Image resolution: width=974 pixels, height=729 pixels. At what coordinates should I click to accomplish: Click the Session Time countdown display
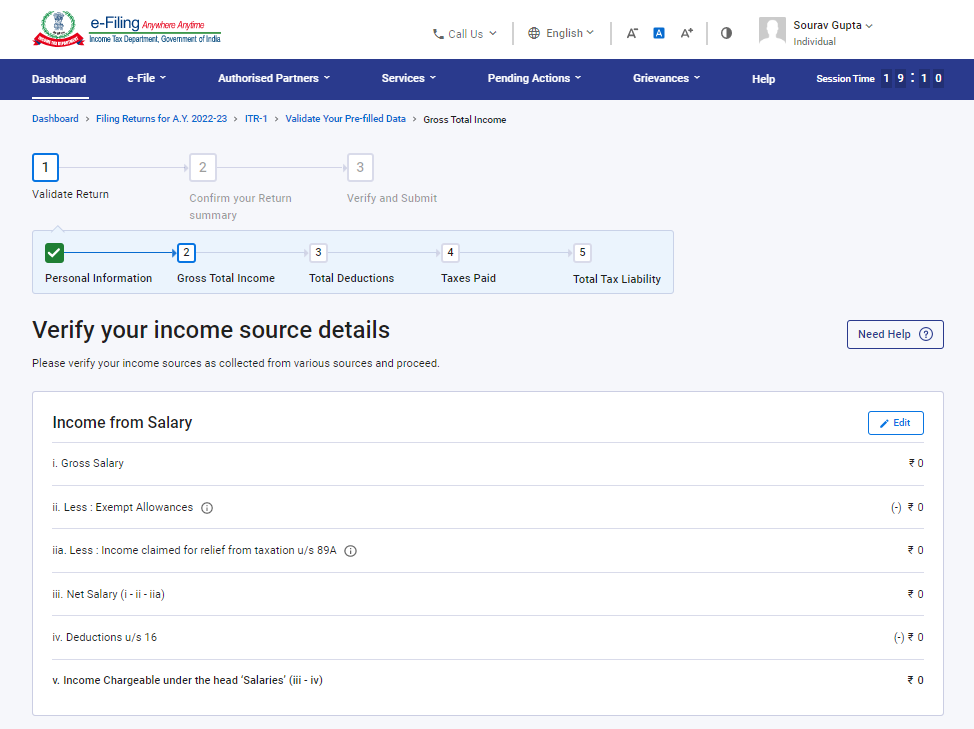click(880, 79)
